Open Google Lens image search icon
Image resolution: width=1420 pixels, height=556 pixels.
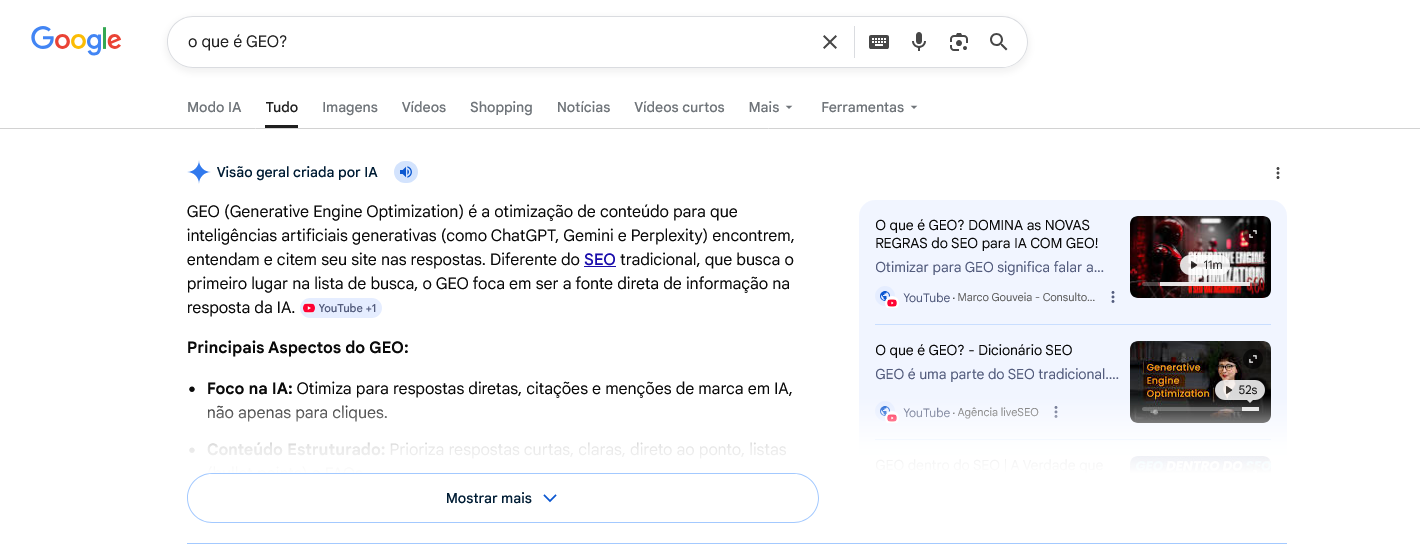point(959,42)
